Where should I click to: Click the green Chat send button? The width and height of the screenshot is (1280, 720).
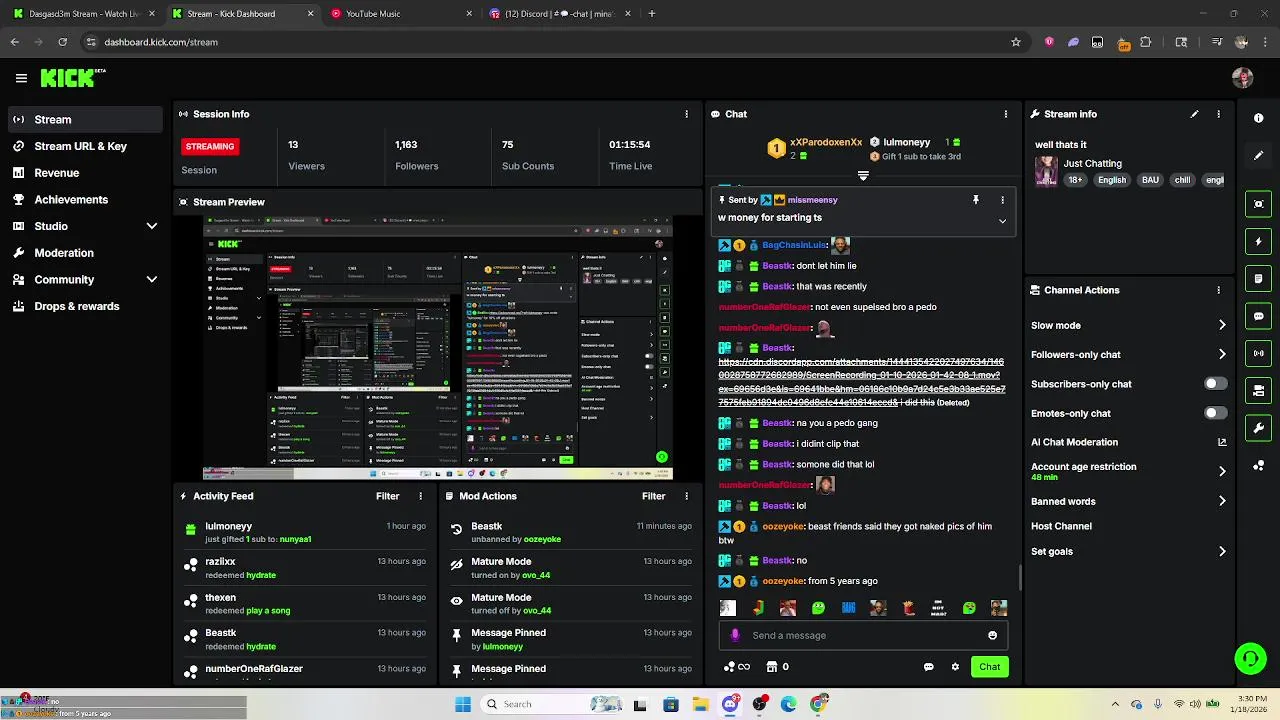(989, 667)
